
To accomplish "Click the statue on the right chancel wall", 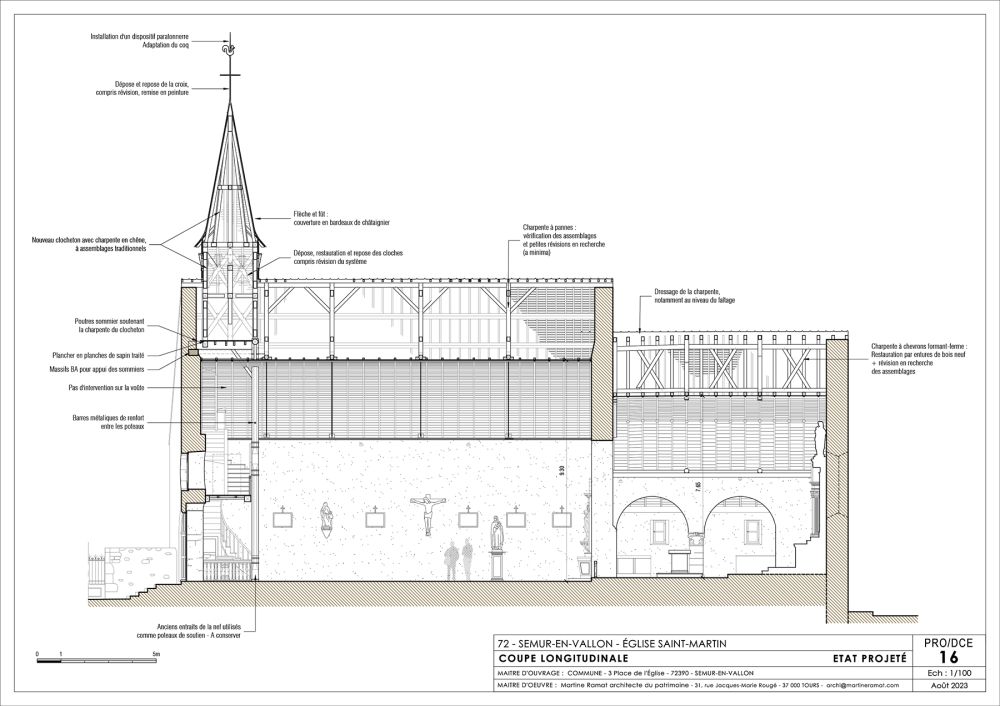I will pos(820,442).
